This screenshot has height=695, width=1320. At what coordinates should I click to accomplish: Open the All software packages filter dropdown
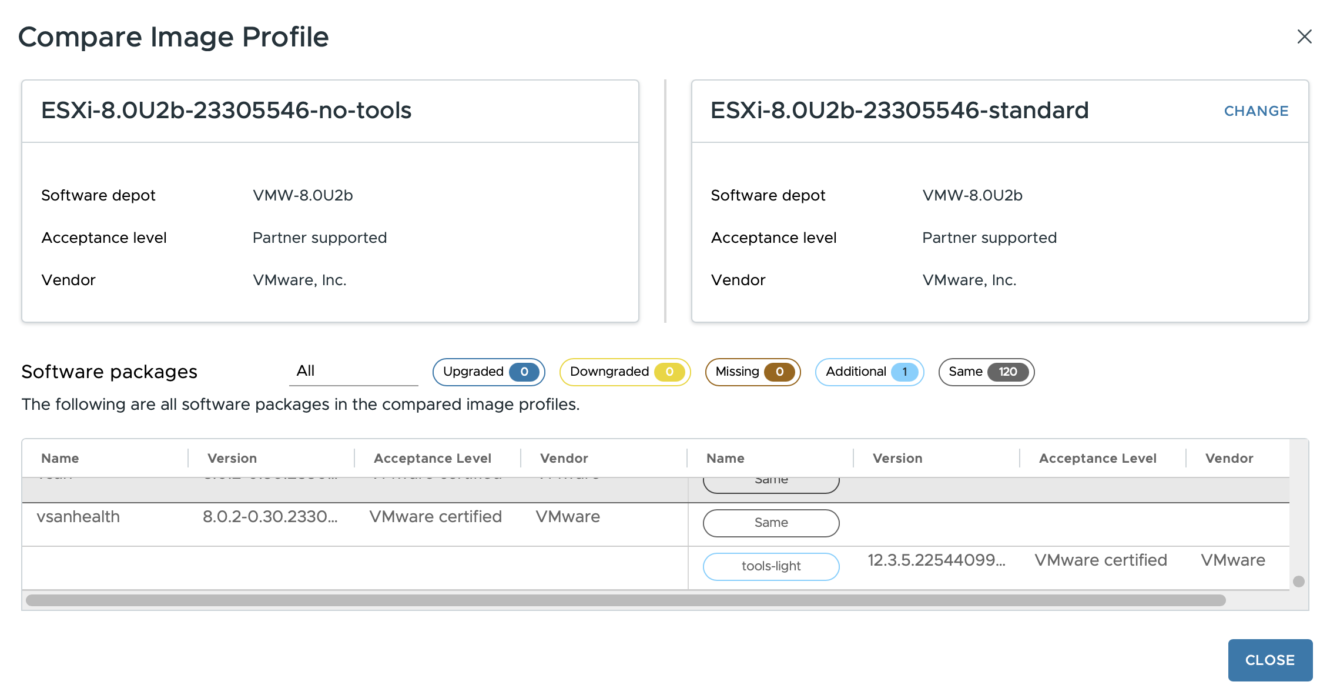point(352,371)
